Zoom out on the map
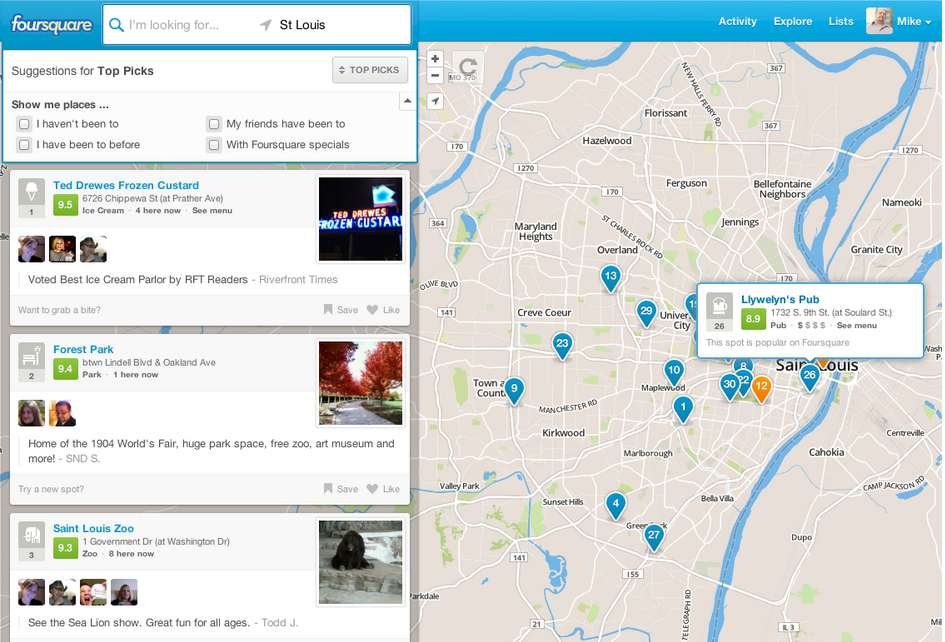945x642 pixels. point(435,75)
